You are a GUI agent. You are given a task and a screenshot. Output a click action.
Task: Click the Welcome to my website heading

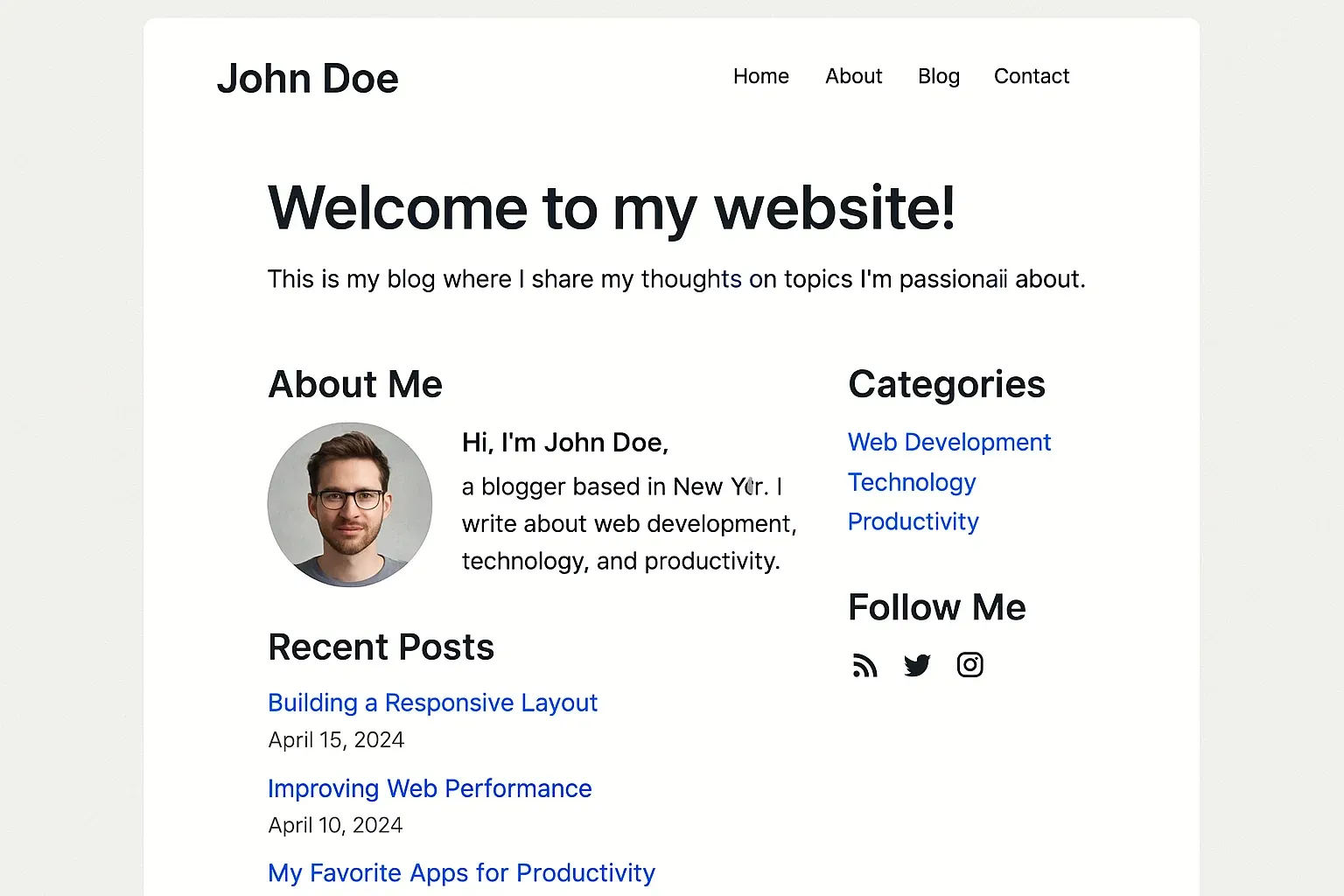click(x=611, y=208)
